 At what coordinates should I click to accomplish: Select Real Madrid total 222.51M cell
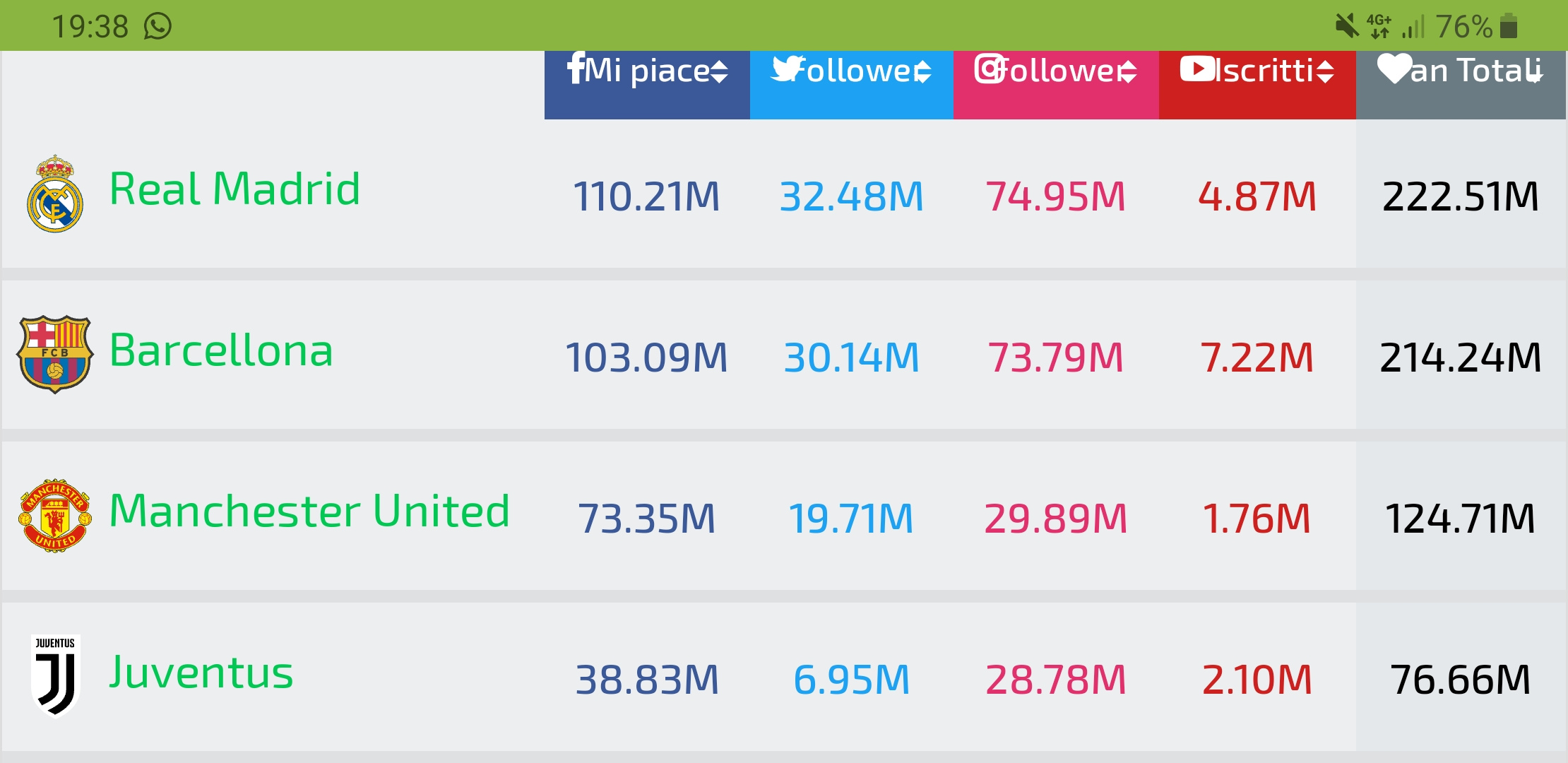click(x=1460, y=196)
